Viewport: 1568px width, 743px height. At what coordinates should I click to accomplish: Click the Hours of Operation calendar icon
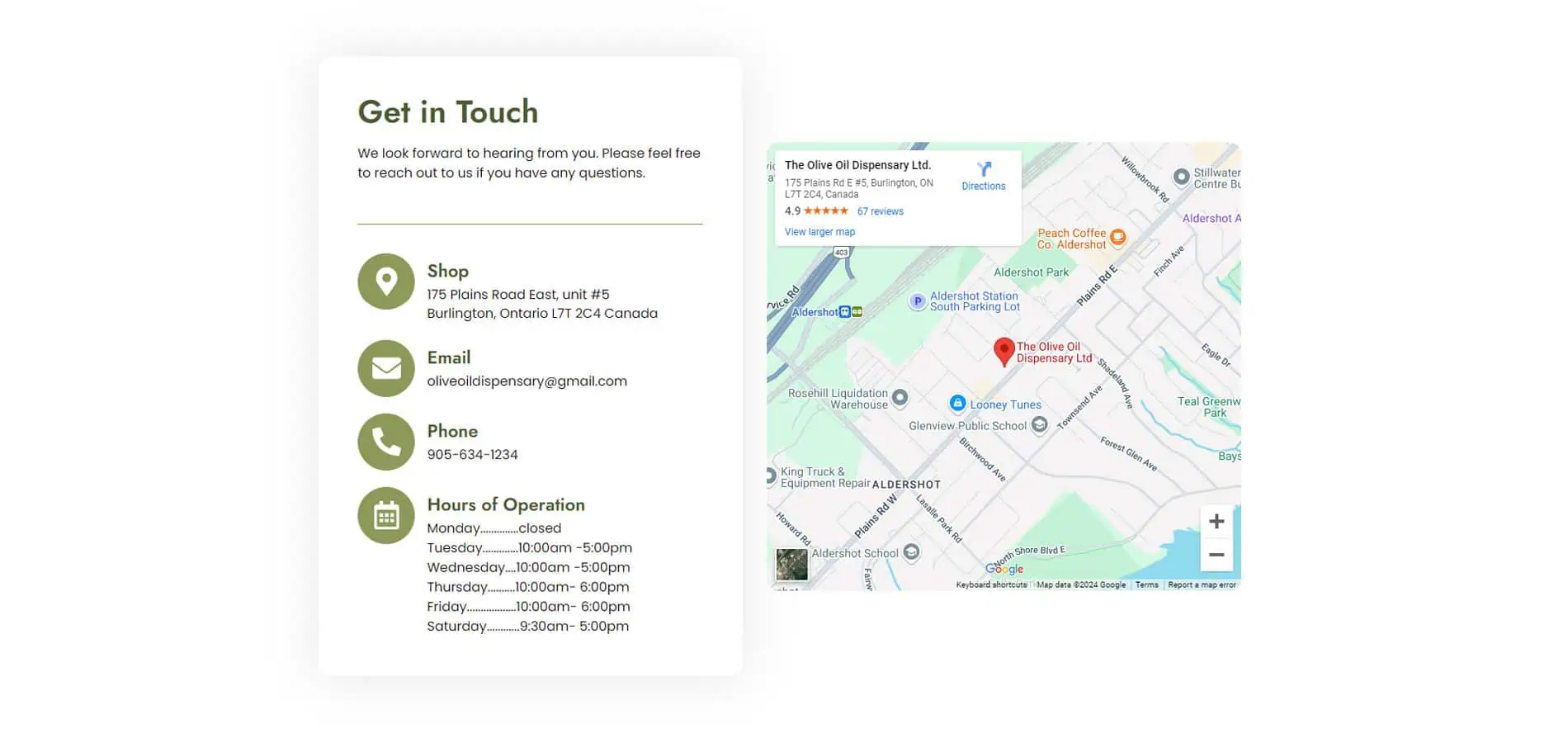coord(385,515)
